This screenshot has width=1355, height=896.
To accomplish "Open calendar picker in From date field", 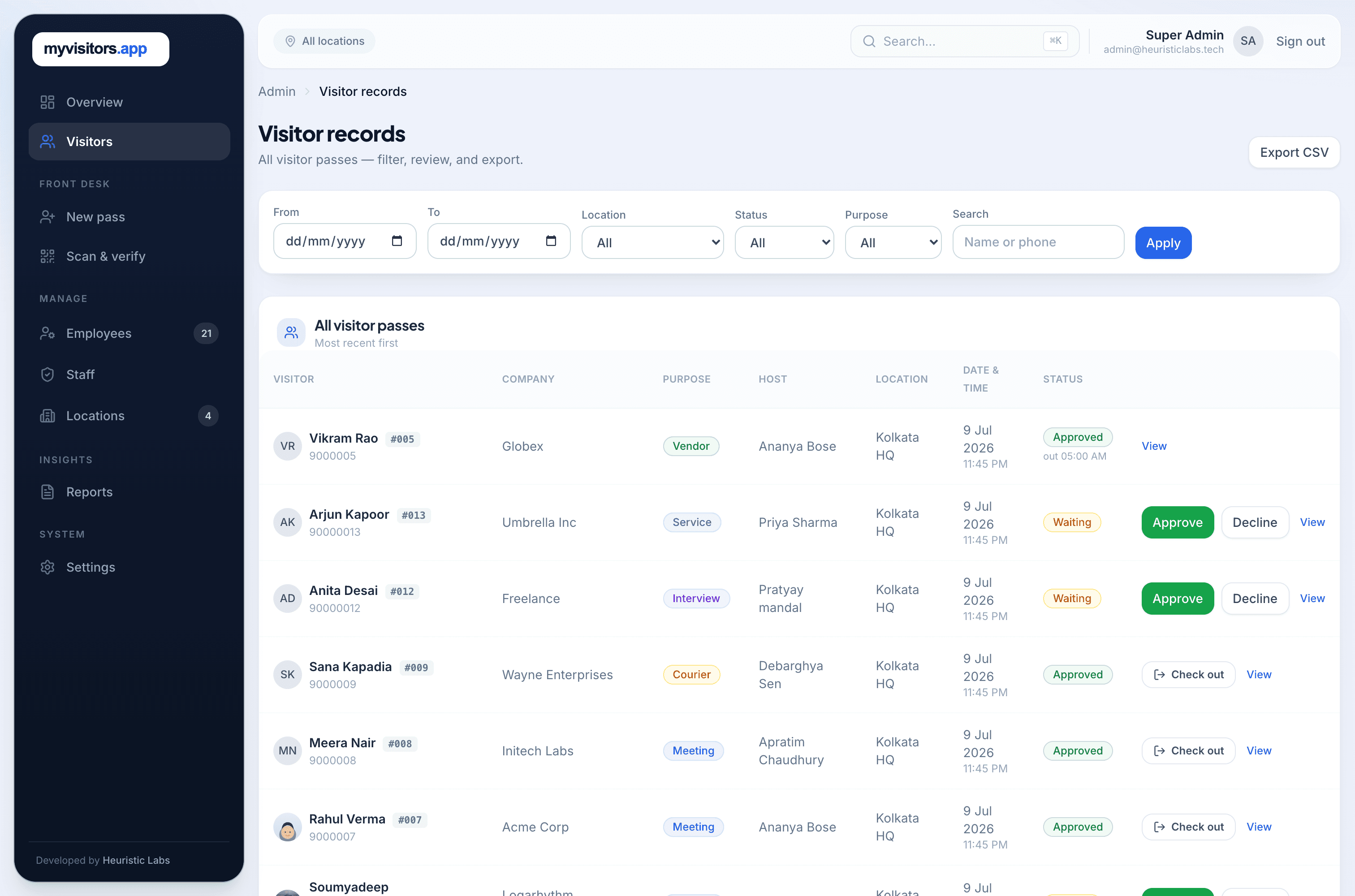I will tap(397, 241).
